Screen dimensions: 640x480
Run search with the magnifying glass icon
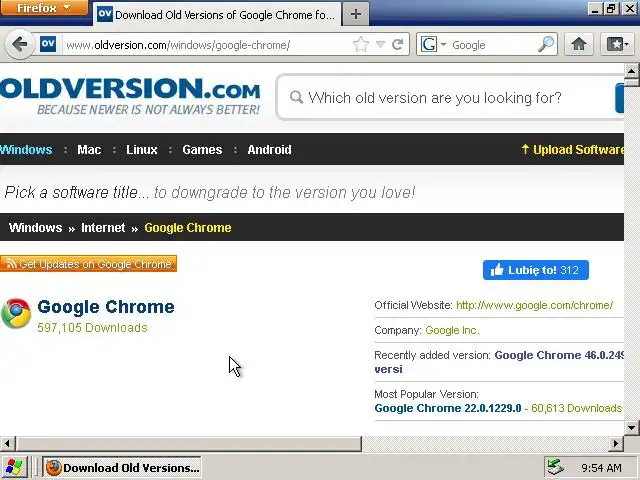546,44
